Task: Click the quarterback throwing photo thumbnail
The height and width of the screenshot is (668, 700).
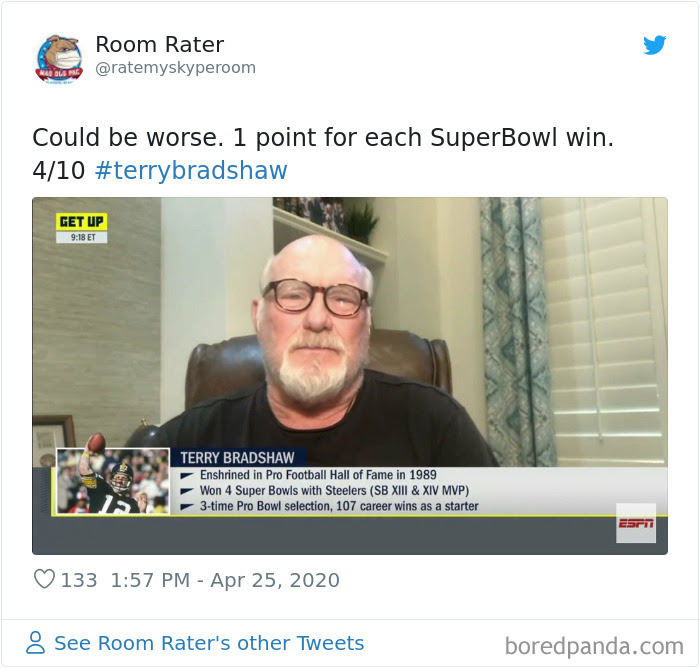Action: coord(113,481)
